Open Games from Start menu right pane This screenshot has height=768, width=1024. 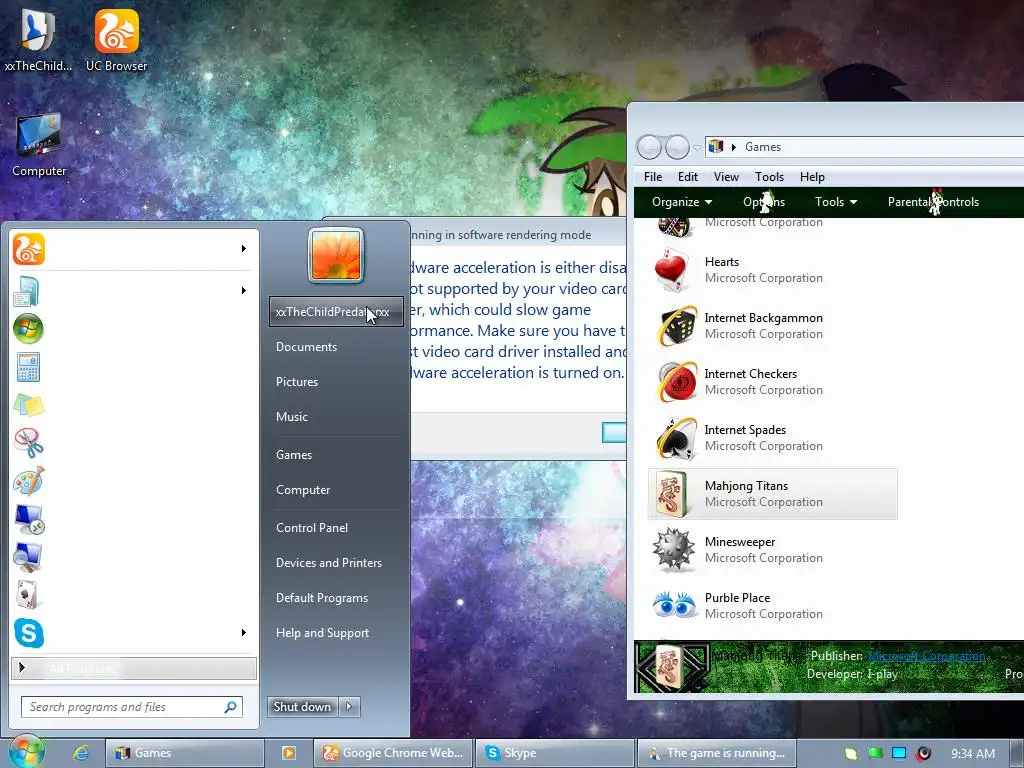tap(294, 455)
